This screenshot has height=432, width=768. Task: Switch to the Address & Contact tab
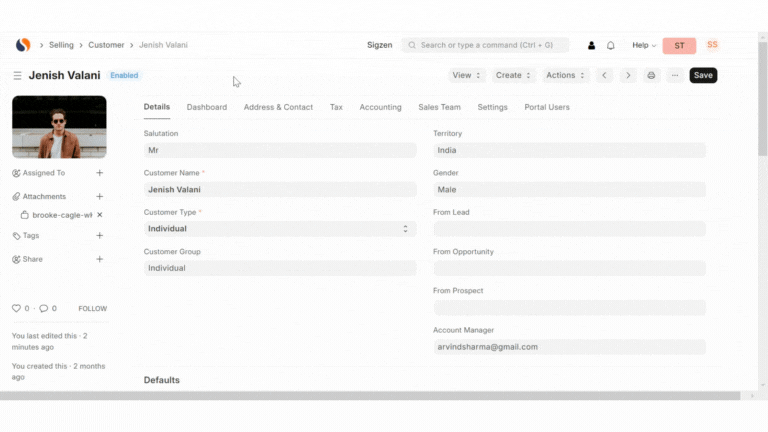[x=278, y=107]
